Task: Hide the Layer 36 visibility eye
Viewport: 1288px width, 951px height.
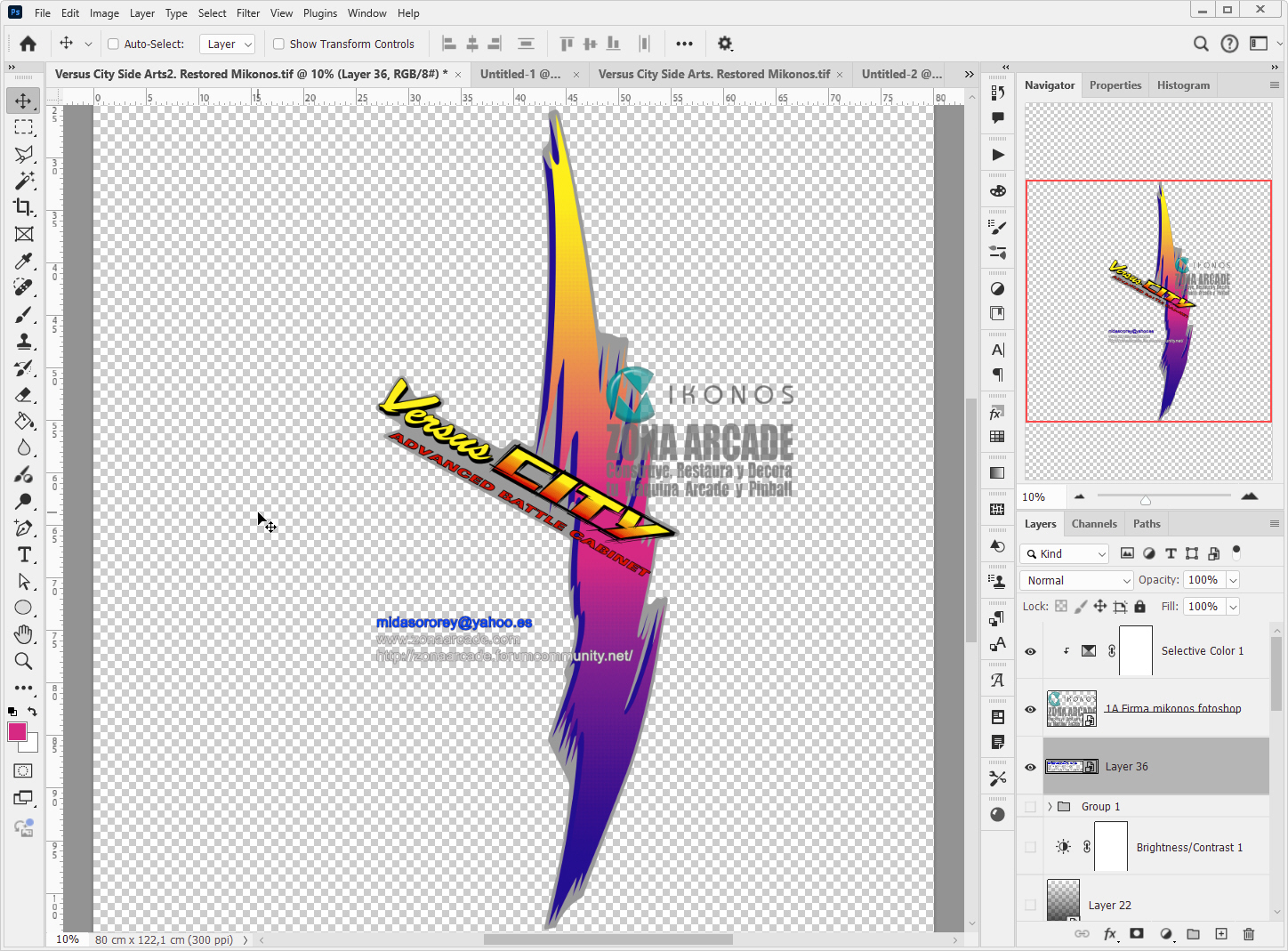Action: pos(1030,767)
